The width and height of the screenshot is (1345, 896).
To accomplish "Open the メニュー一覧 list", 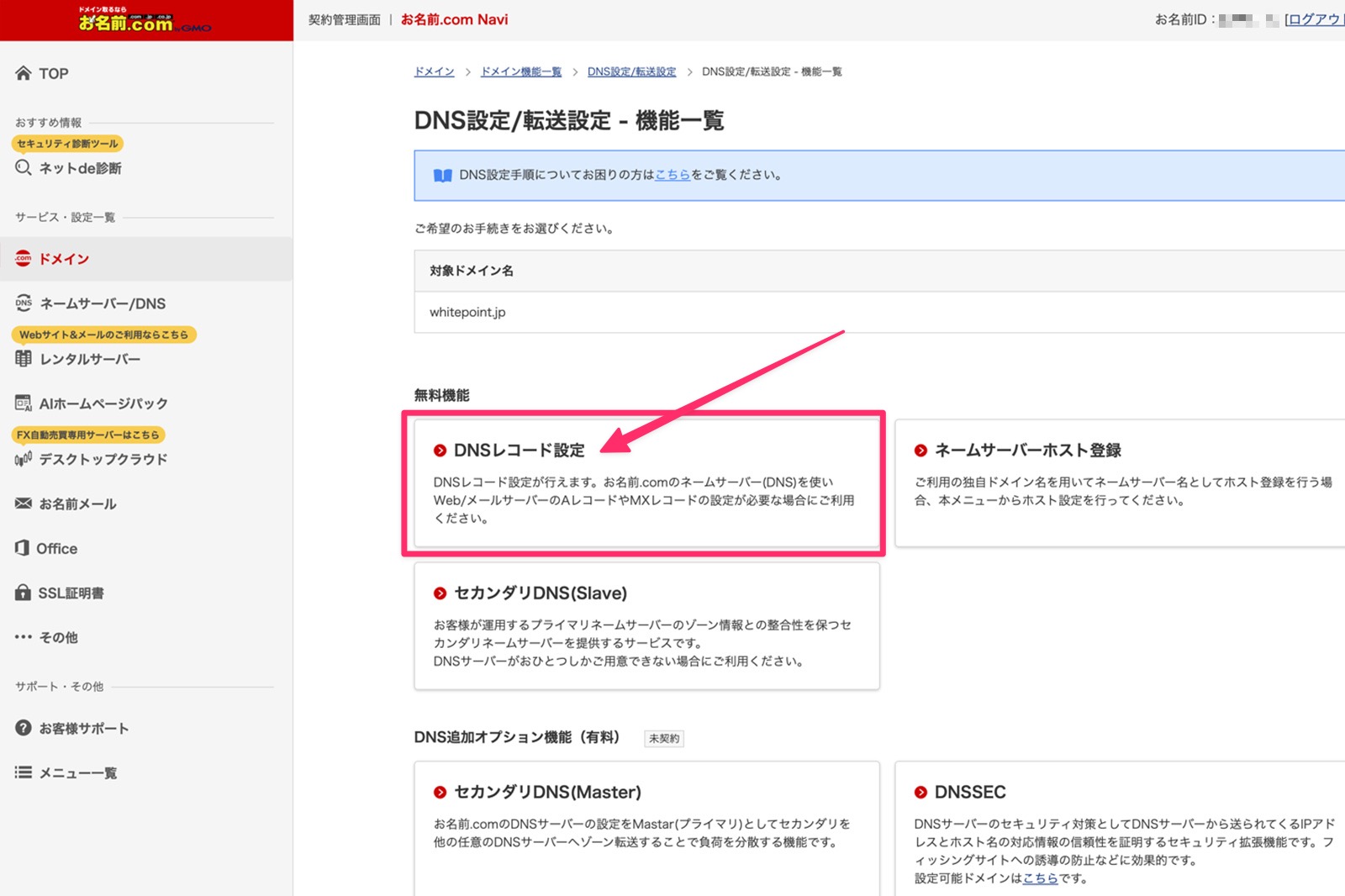I will (x=77, y=772).
